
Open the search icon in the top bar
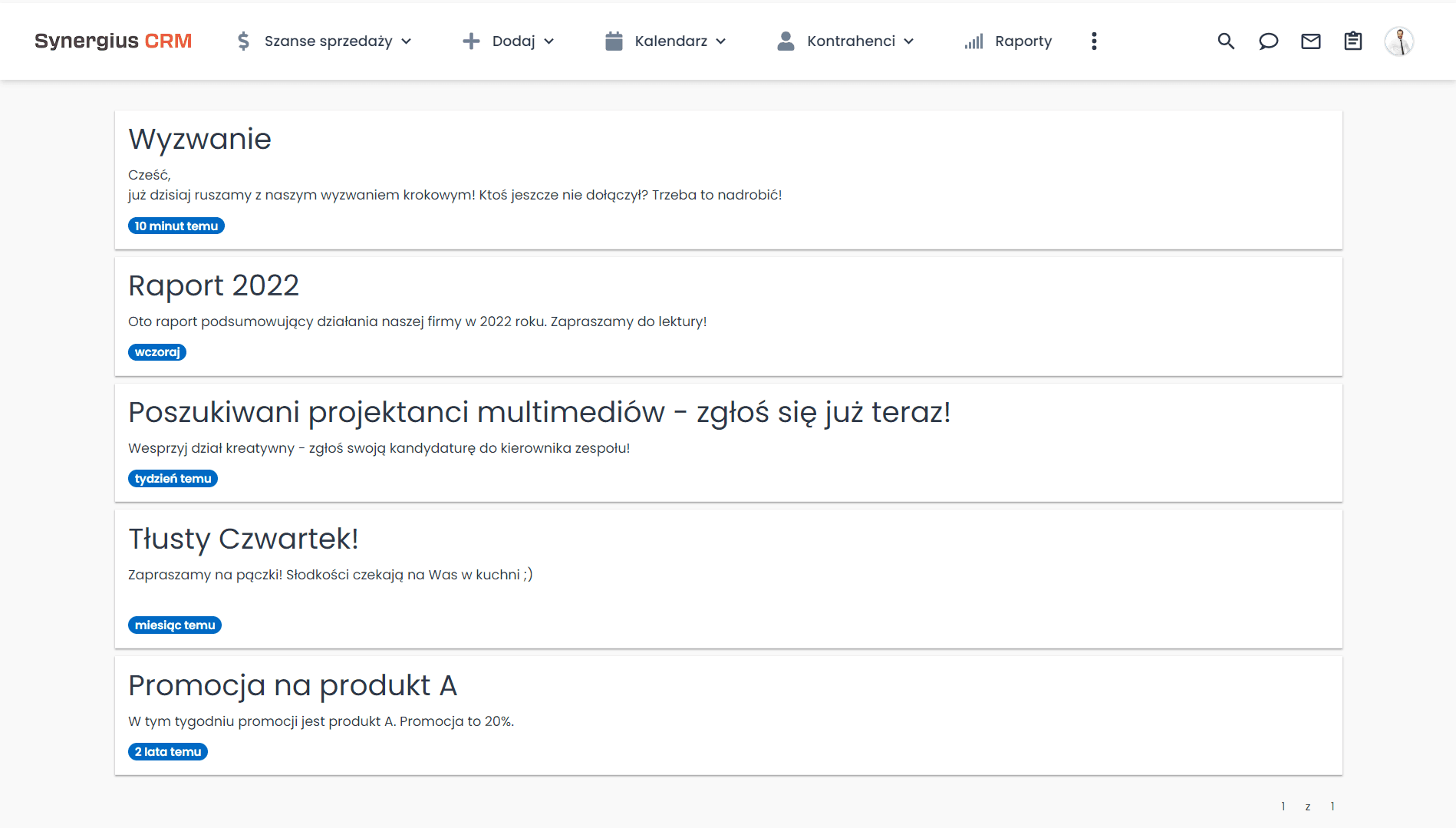point(1226,41)
